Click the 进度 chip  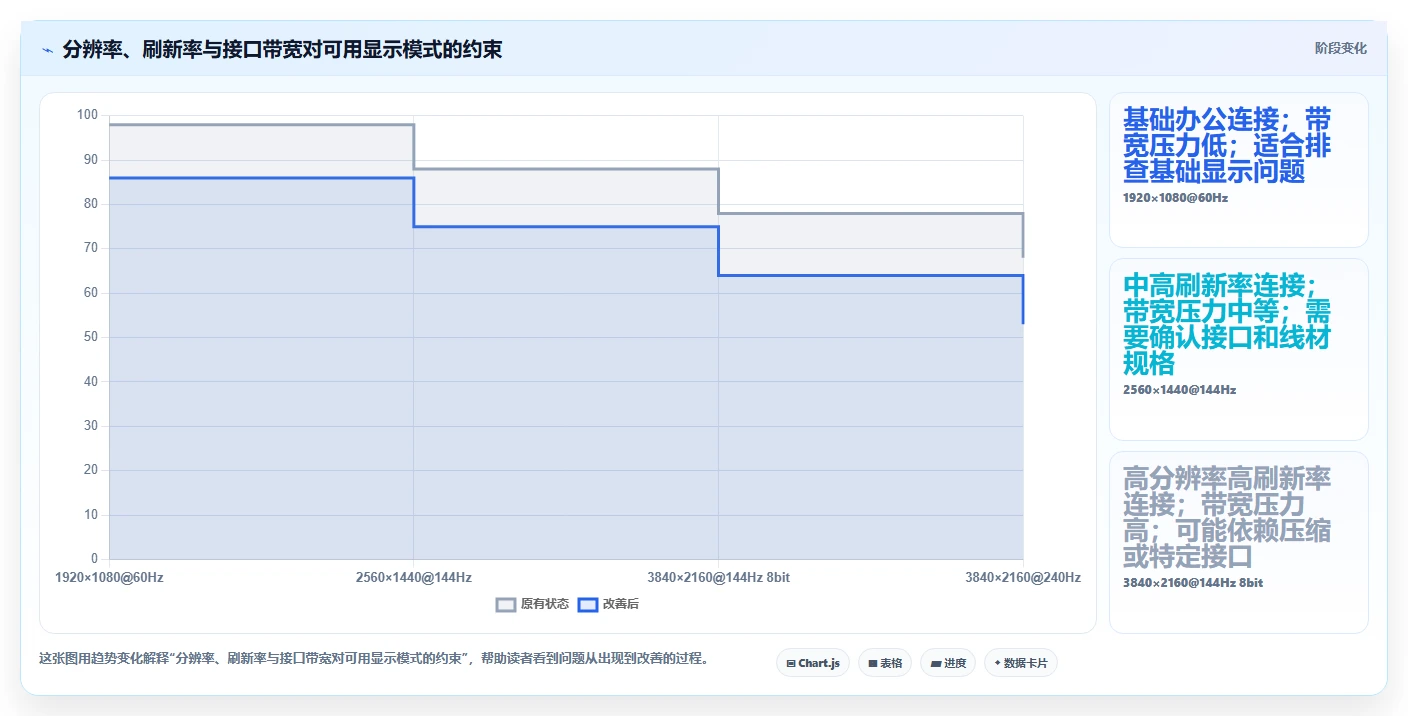click(x=948, y=663)
